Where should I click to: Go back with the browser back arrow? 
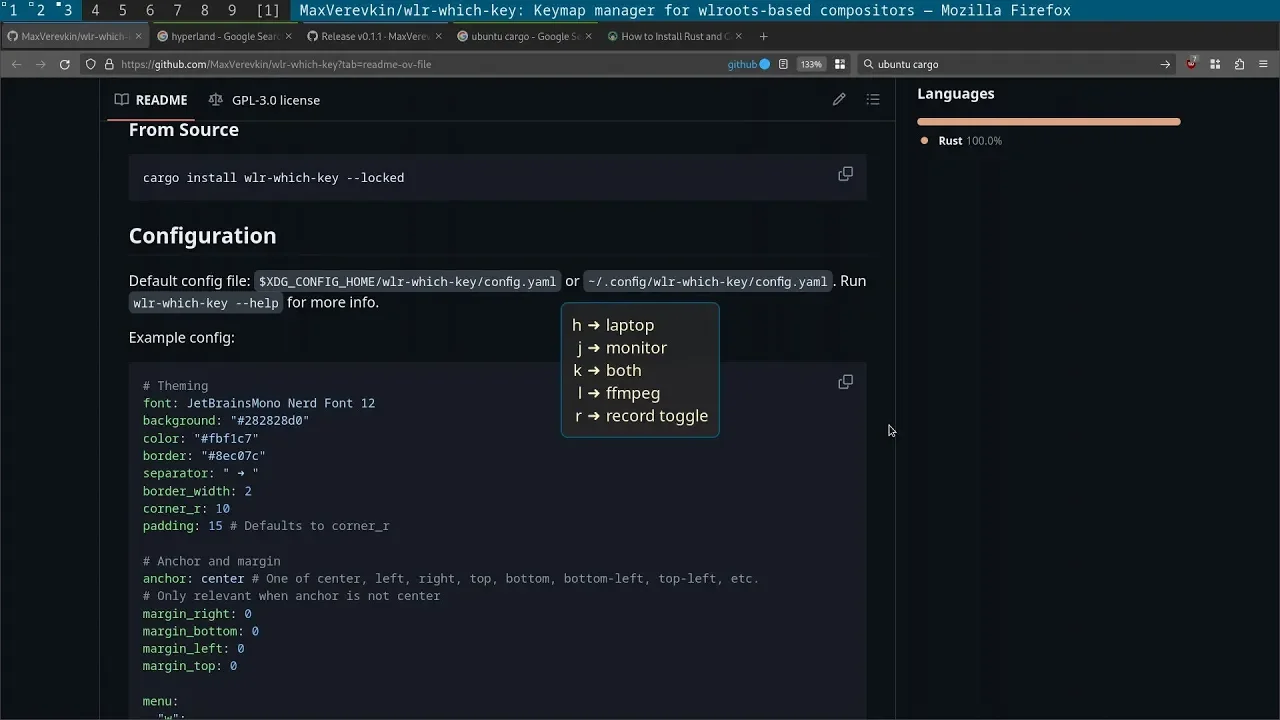[x=16, y=64]
